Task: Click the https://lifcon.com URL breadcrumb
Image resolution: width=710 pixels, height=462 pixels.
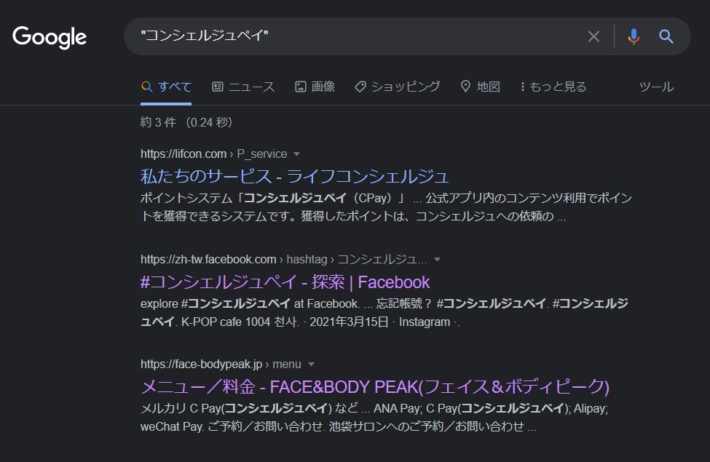Action: (x=213, y=154)
